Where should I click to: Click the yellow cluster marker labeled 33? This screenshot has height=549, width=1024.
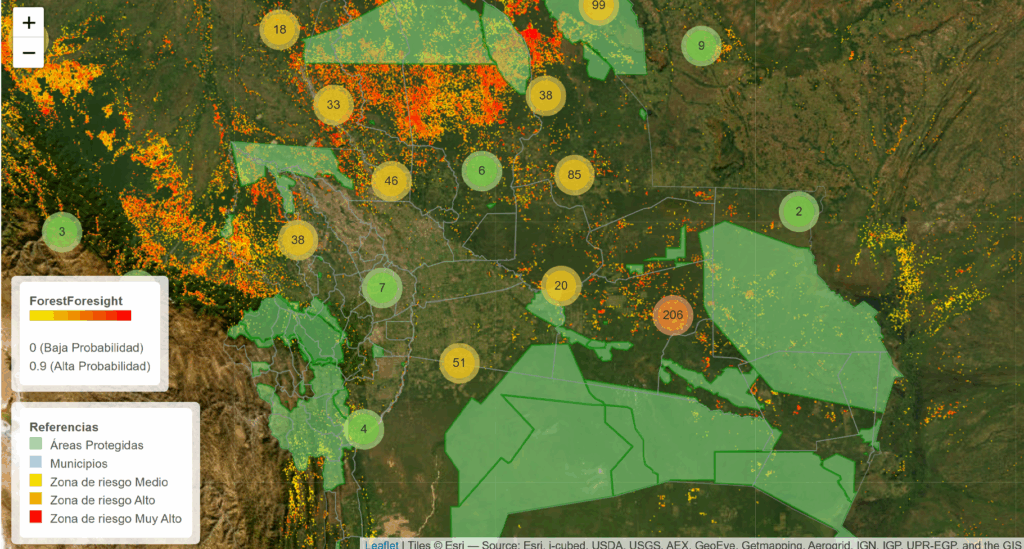click(x=333, y=104)
